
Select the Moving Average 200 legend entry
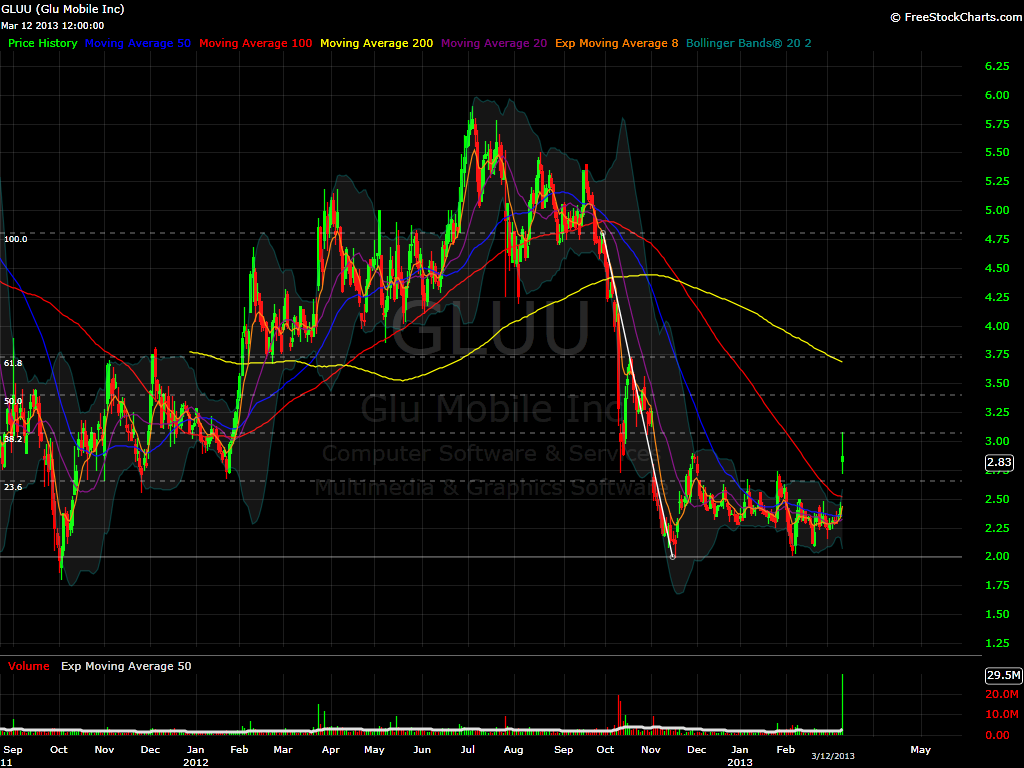(376, 43)
